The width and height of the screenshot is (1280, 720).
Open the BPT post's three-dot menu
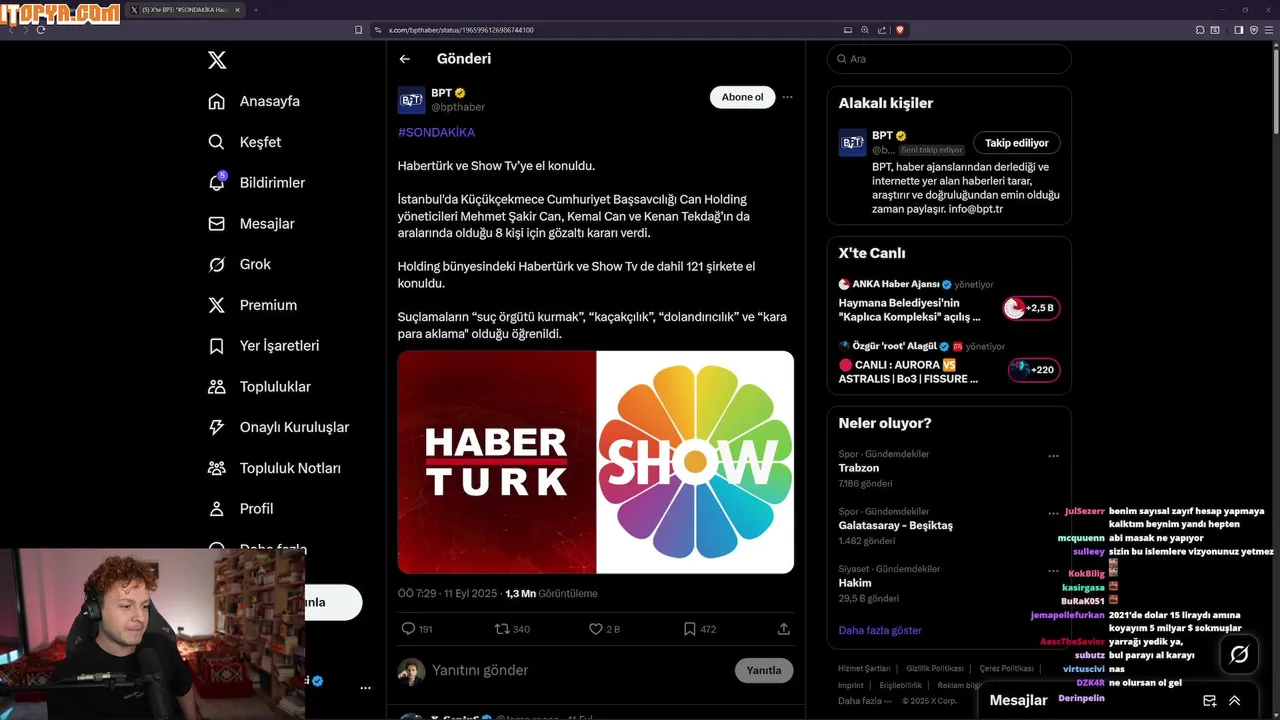[x=787, y=97]
